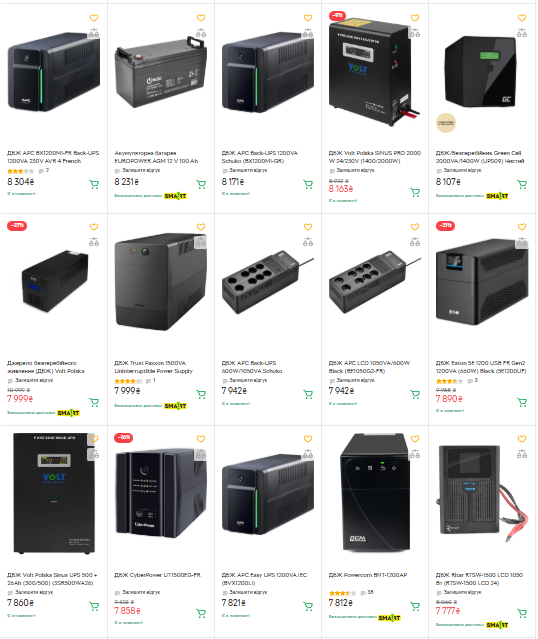
Task: Favorite the Trust Paxxon 1500VA UPS
Action: pos(201,227)
